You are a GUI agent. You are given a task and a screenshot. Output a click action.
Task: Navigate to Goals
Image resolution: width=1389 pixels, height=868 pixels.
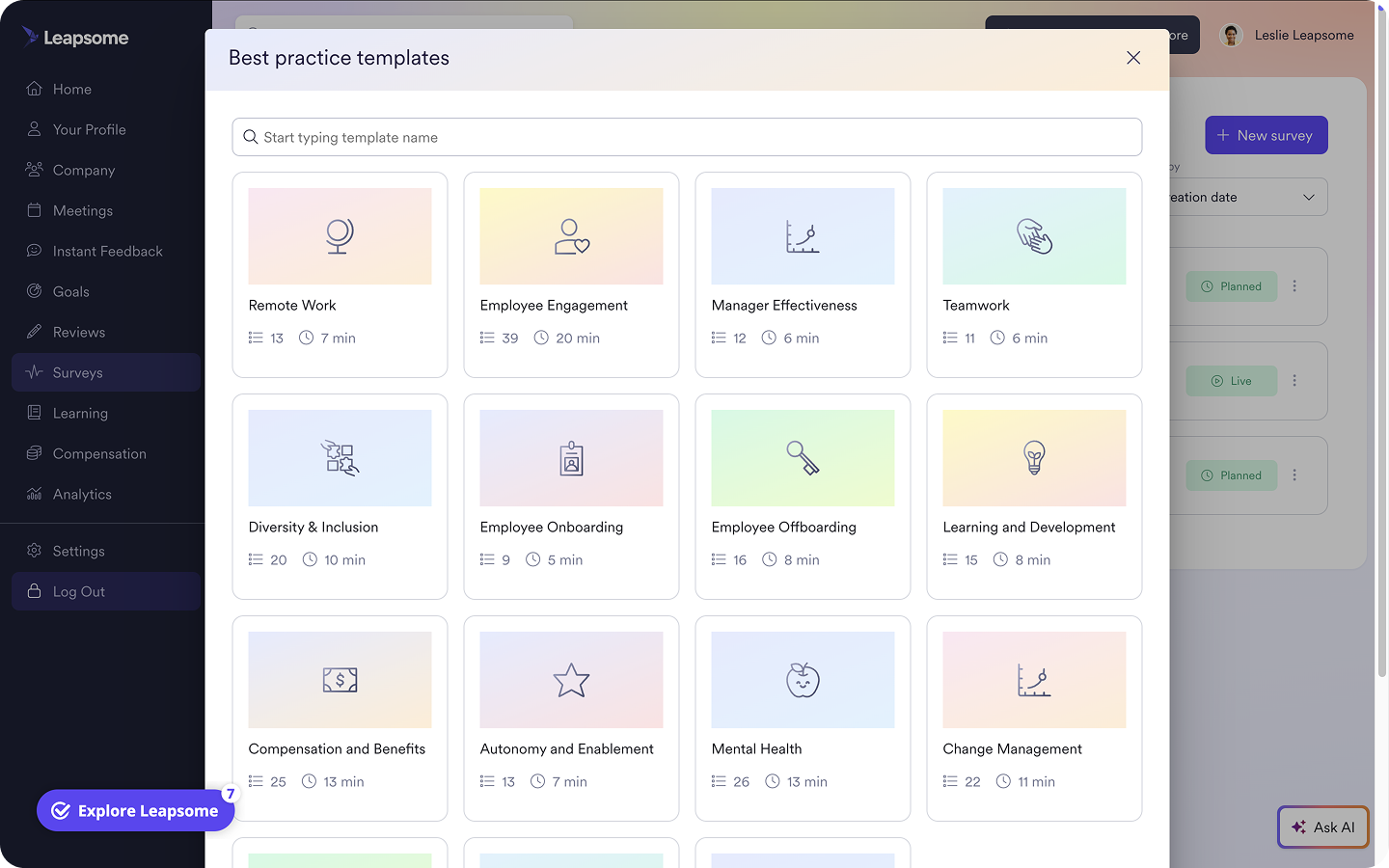106,291
